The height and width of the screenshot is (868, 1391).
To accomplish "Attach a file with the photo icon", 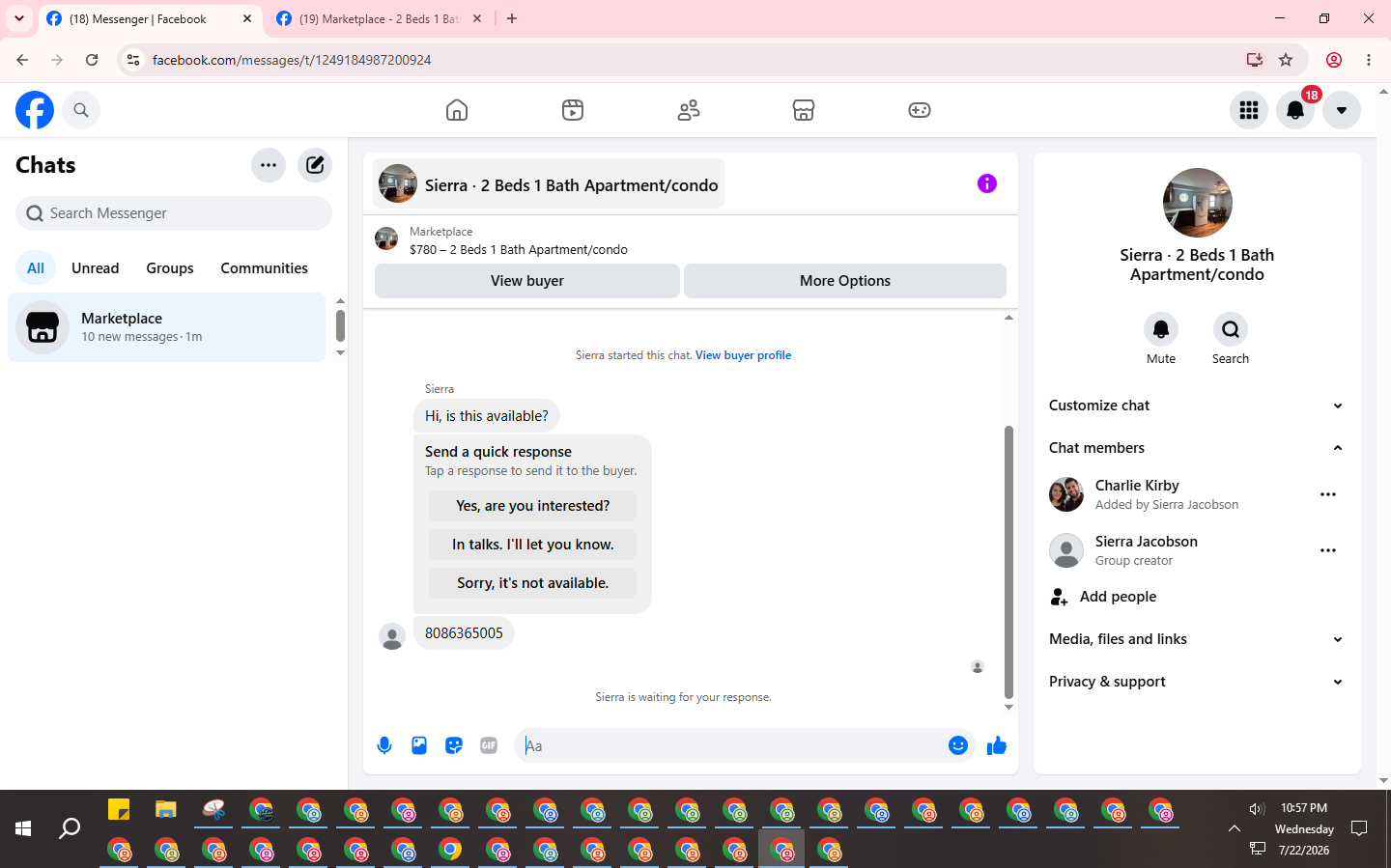I will coord(419,745).
